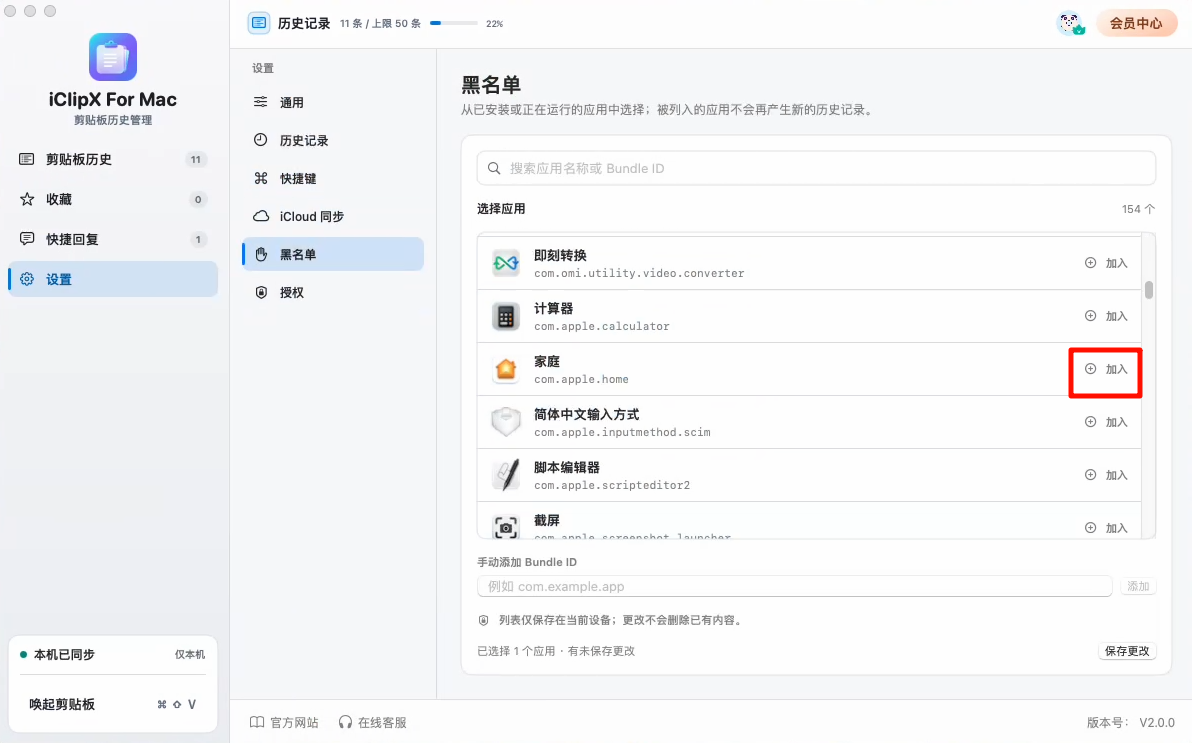Click the 快捷键 command-key icon
The height and width of the screenshot is (743, 1192).
click(x=261, y=178)
